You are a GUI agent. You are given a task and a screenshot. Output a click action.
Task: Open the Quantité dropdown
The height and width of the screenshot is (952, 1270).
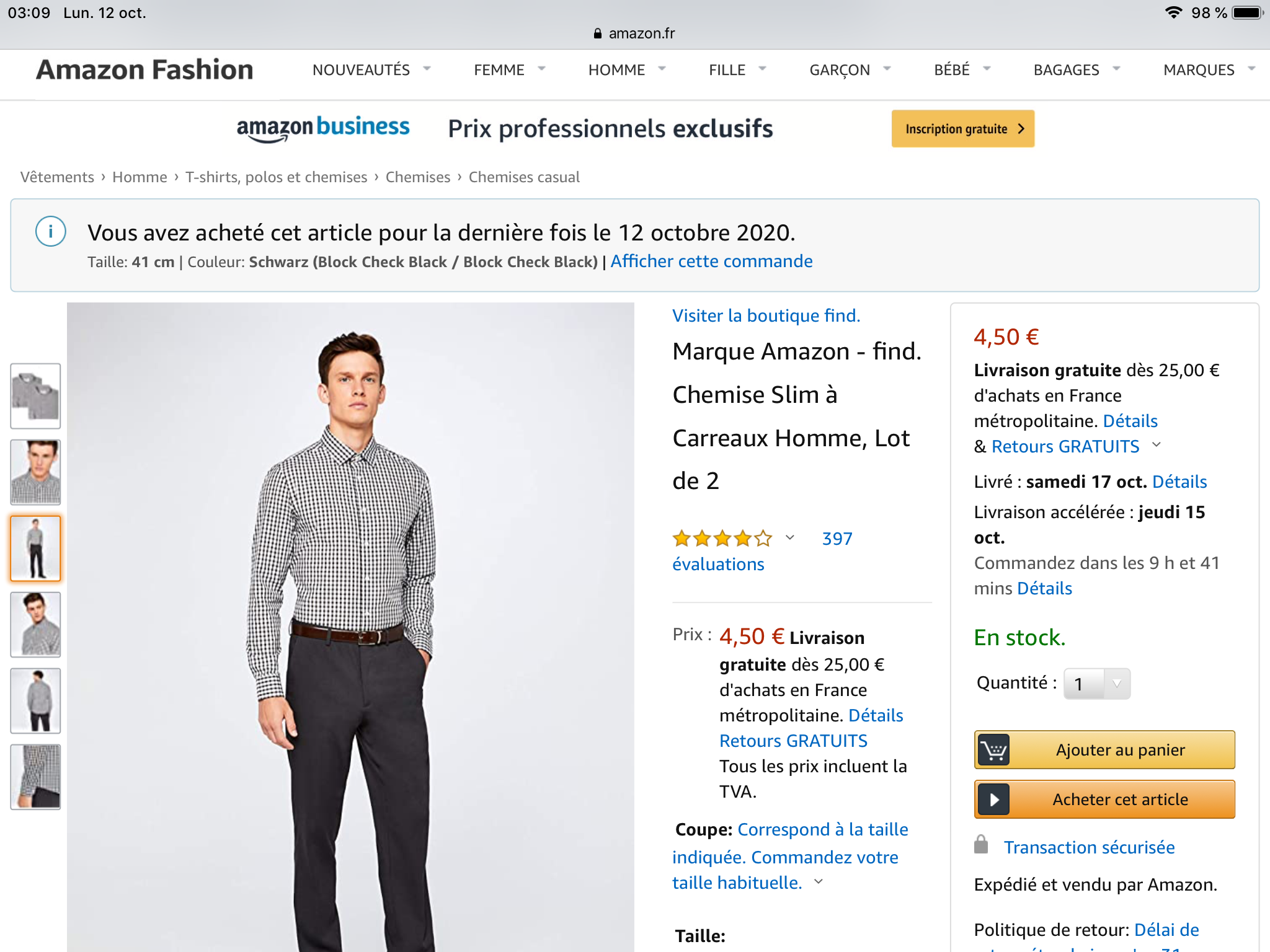tap(1096, 684)
